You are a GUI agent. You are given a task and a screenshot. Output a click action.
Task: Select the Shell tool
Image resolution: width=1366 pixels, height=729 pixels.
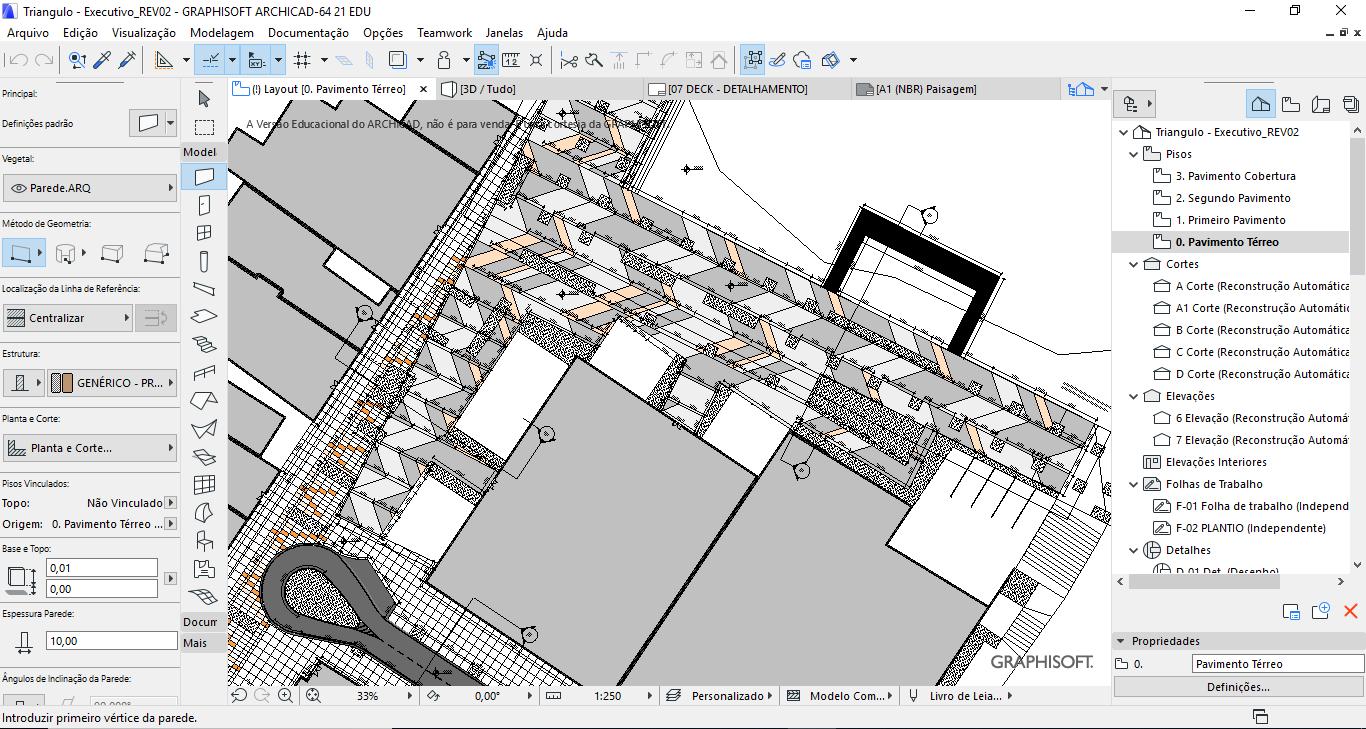point(204,429)
